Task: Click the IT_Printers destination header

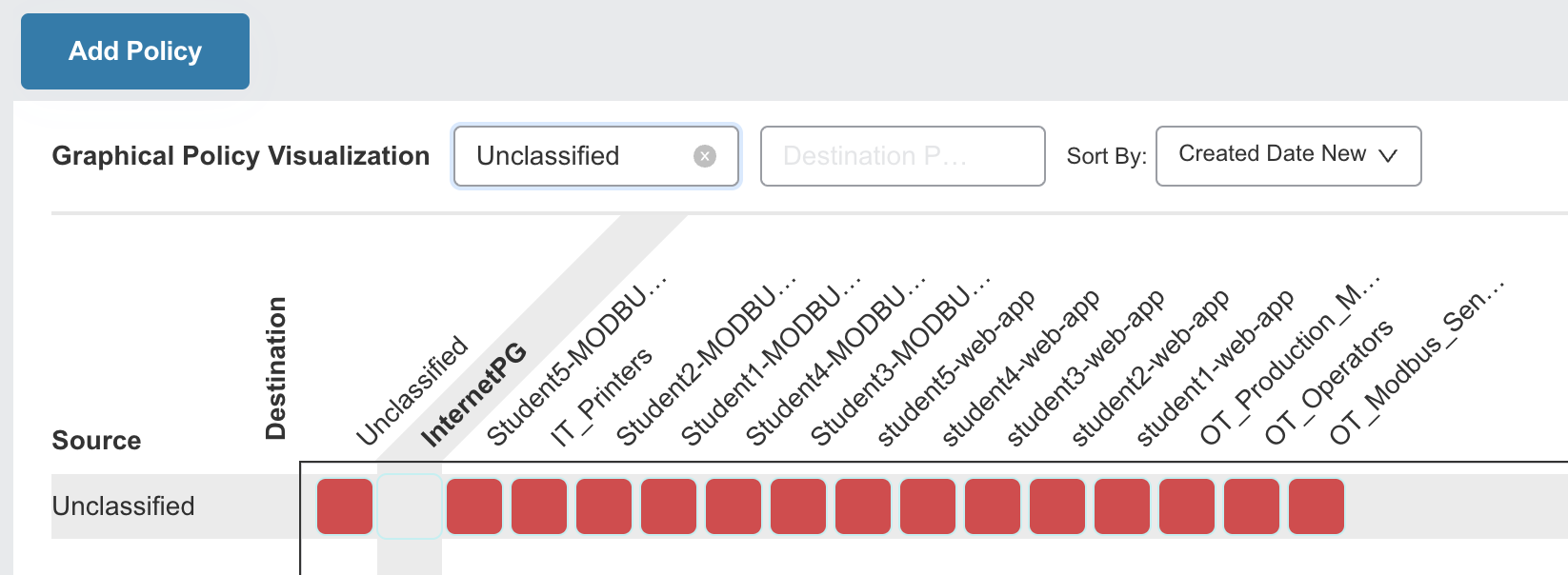Action: coord(602,396)
